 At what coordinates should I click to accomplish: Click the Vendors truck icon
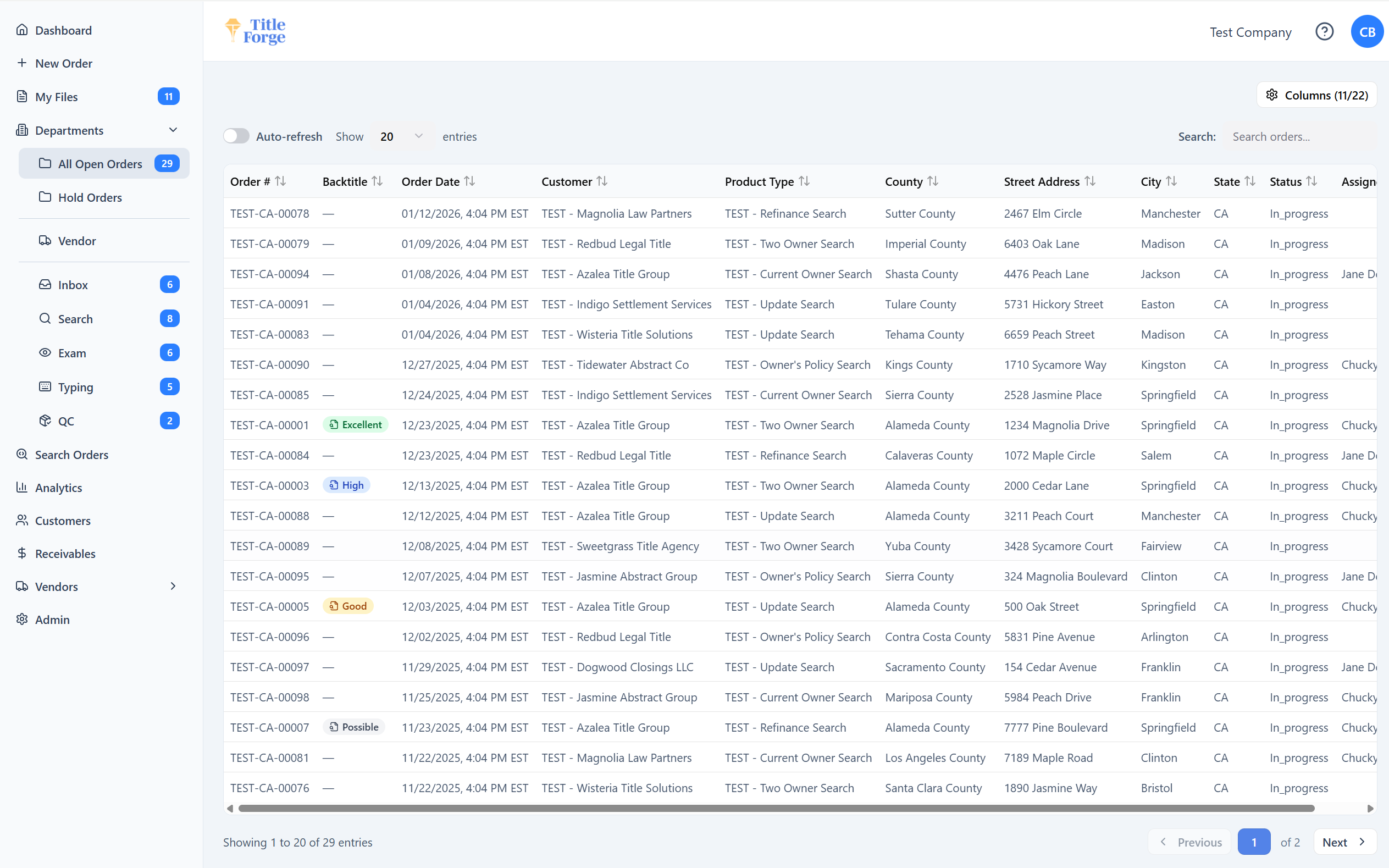pos(22,586)
